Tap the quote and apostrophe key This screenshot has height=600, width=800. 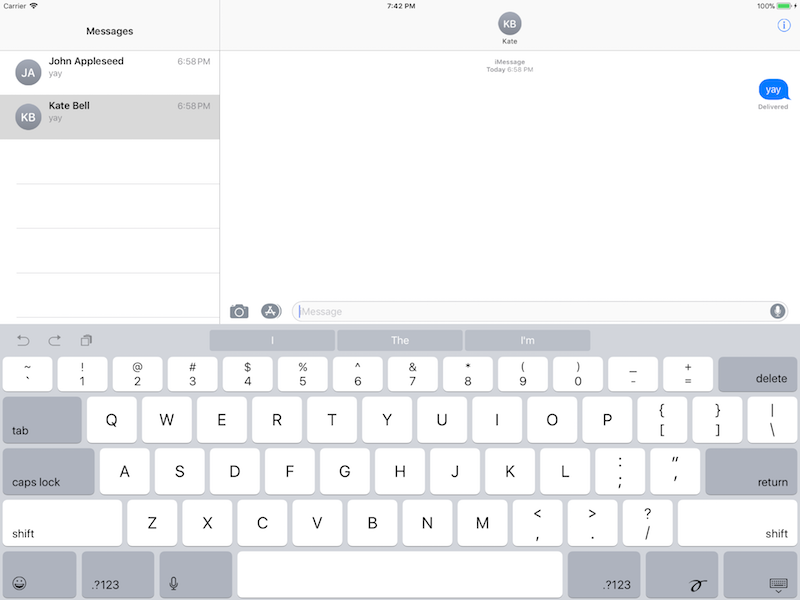pyautogui.click(x=675, y=471)
